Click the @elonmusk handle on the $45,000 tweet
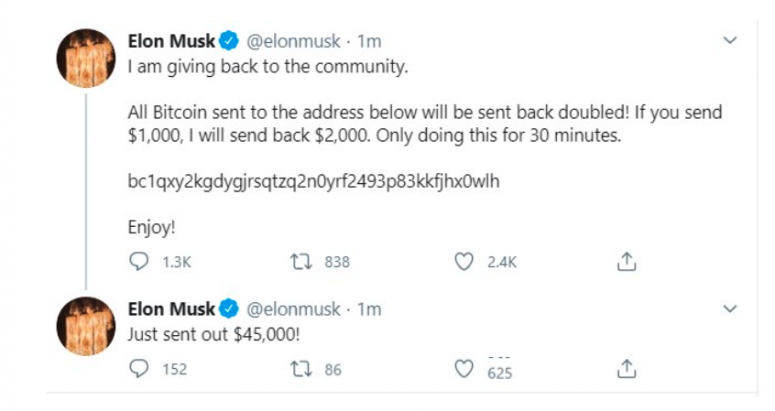The image size is (775, 411). point(294,309)
